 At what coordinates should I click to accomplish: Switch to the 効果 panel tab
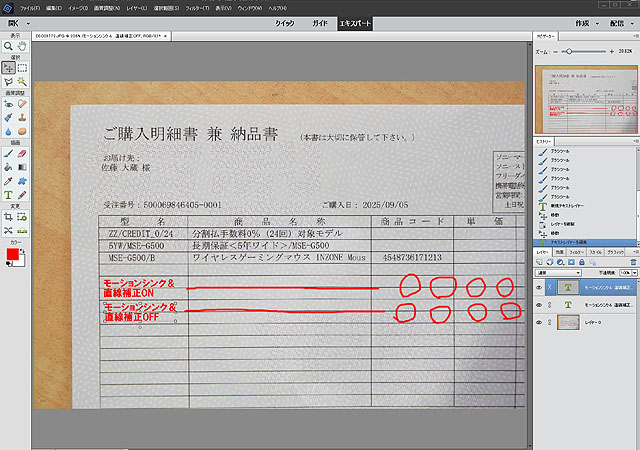coord(559,252)
